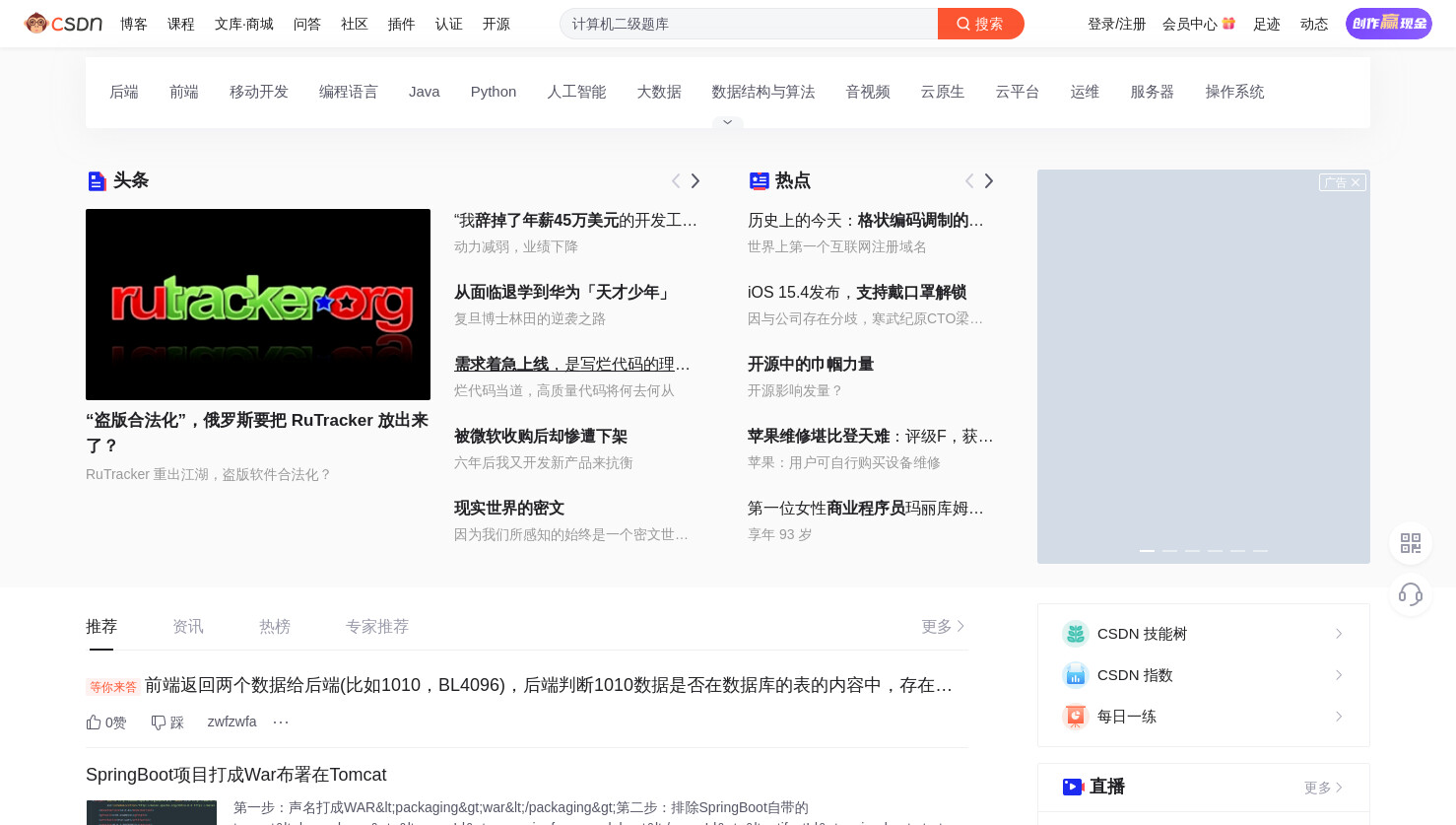This screenshot has height=825, width=1456.
Task: Open 从面临退学到华为「天才少年」article
Action: point(563,292)
